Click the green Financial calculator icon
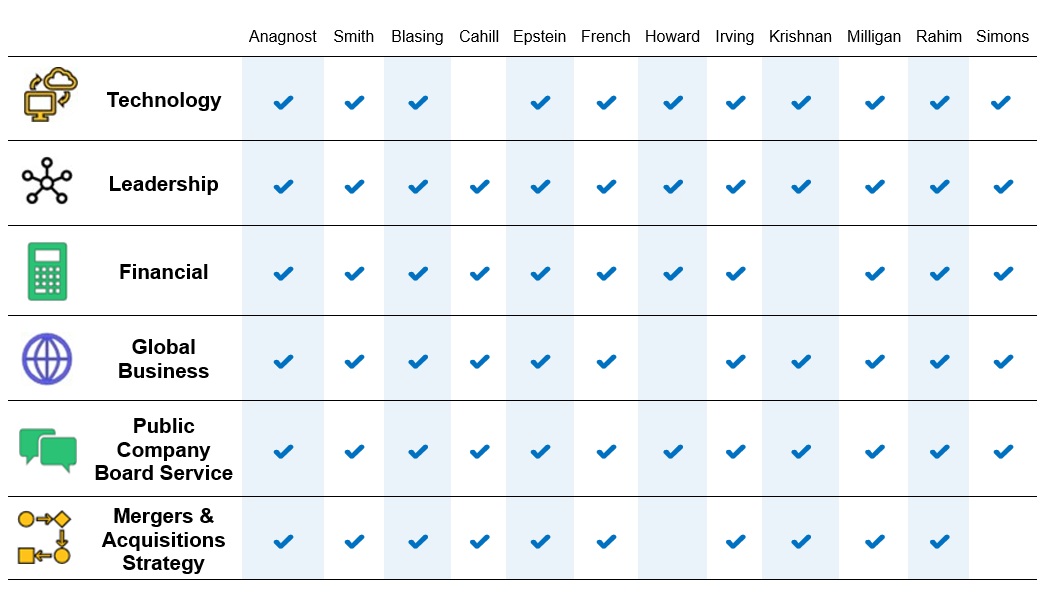Viewport: 1041px width, 592px height. click(47, 271)
